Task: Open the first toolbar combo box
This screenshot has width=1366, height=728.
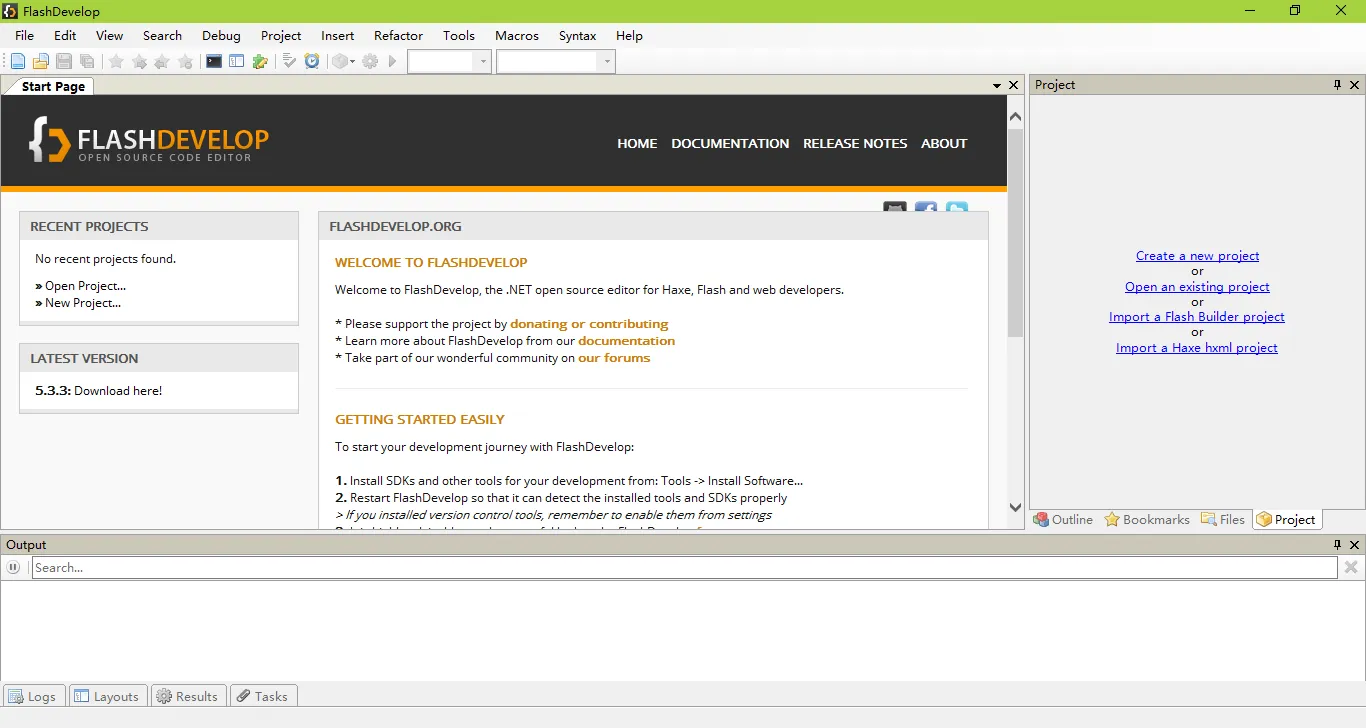Action: pyautogui.click(x=483, y=62)
